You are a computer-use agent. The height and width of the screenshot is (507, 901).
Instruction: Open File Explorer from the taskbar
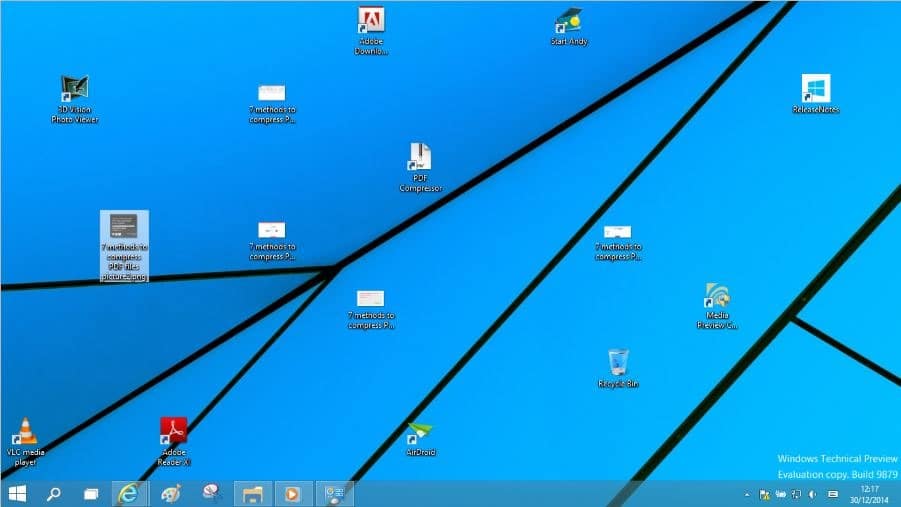[252, 494]
